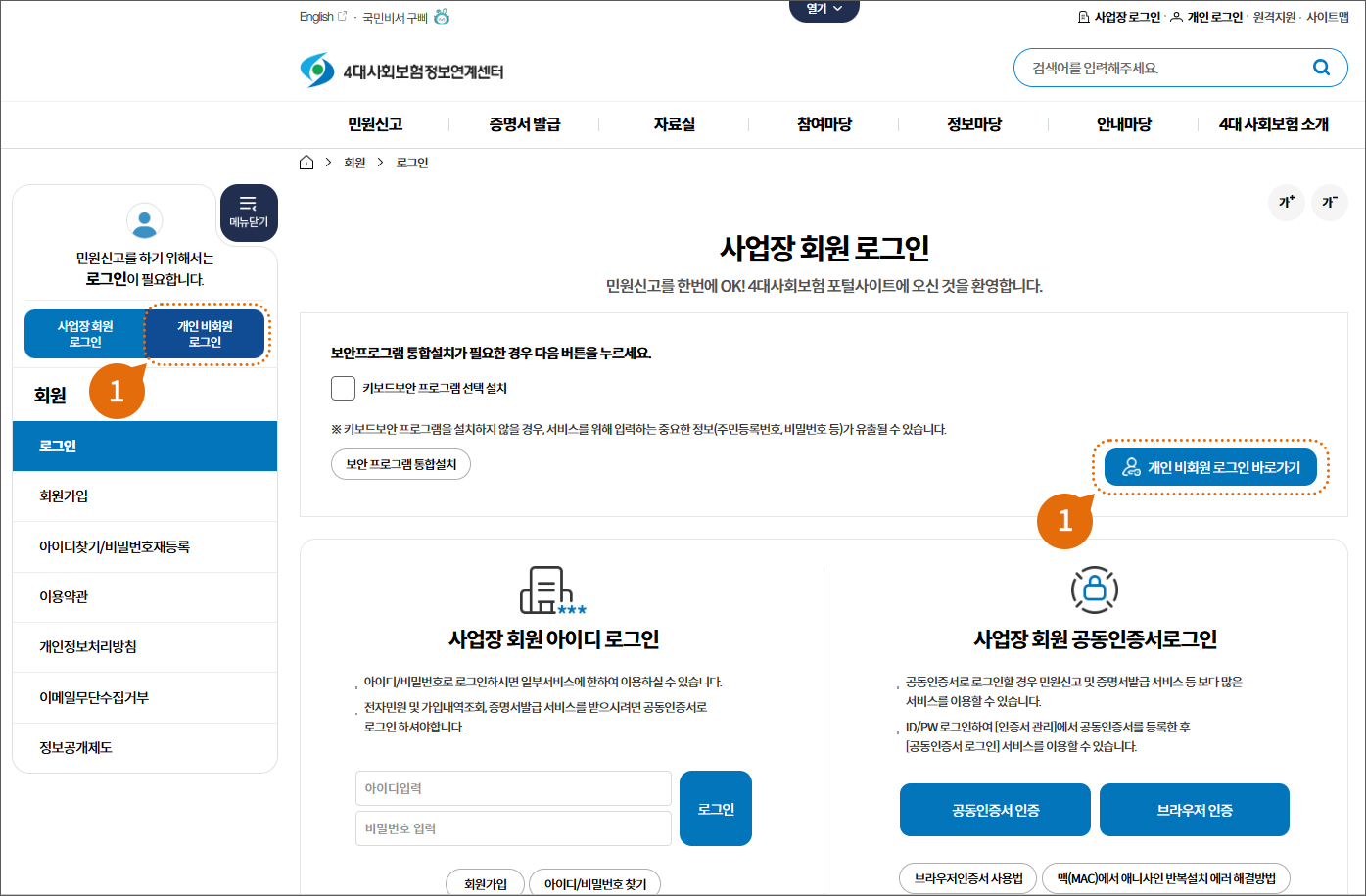Click 아이디/비밀번호 찾기 button
Image resolution: width=1366 pixels, height=896 pixels.
click(x=595, y=883)
